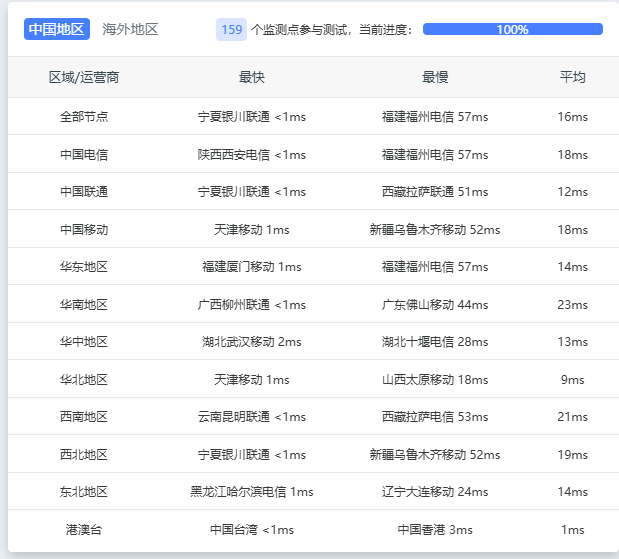Viewport: 619px width, 559px height.
Task: Click the 华南地区 region row
Action: click(84, 305)
